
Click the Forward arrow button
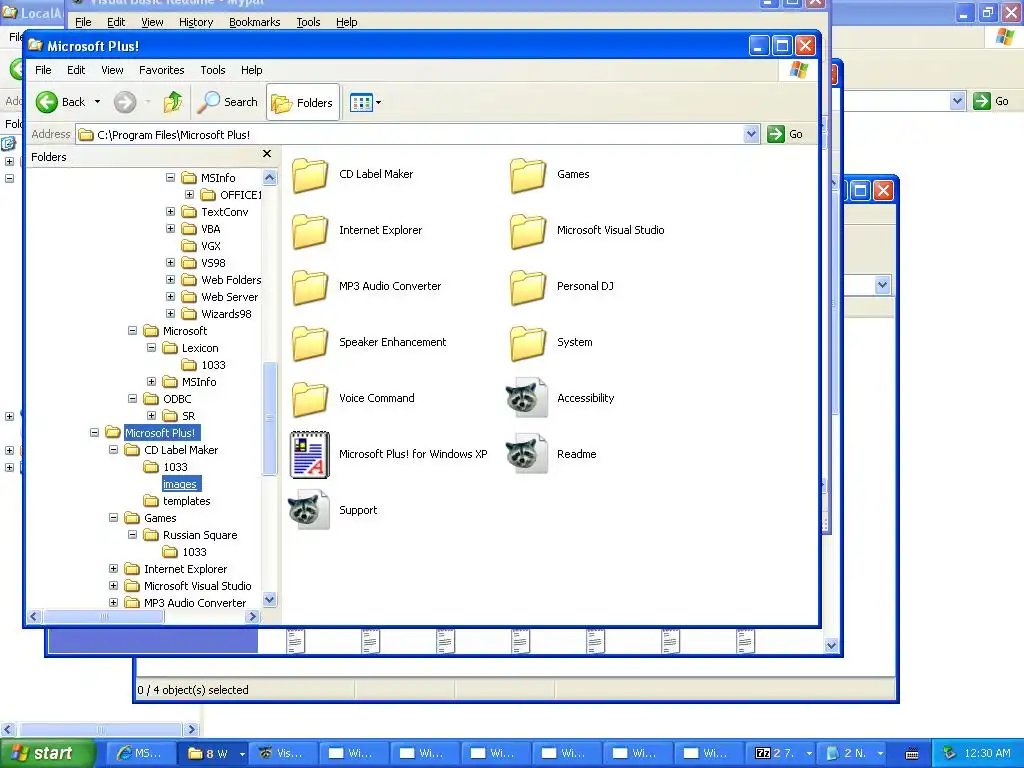[x=125, y=102]
